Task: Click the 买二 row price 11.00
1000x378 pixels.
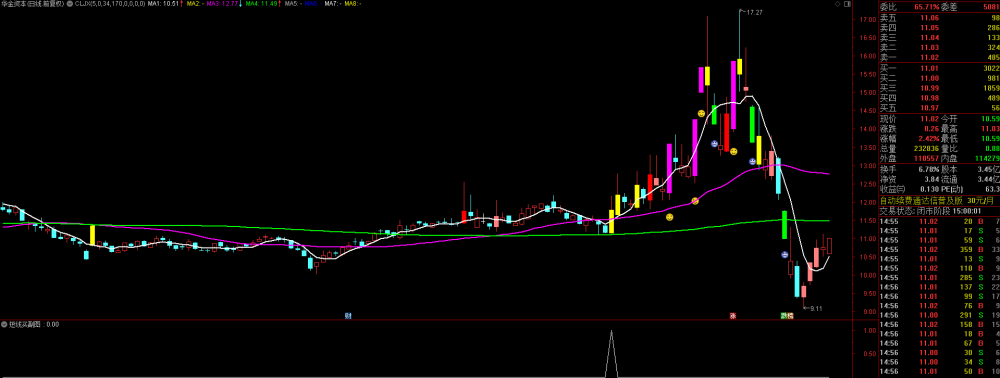Action: click(929, 77)
